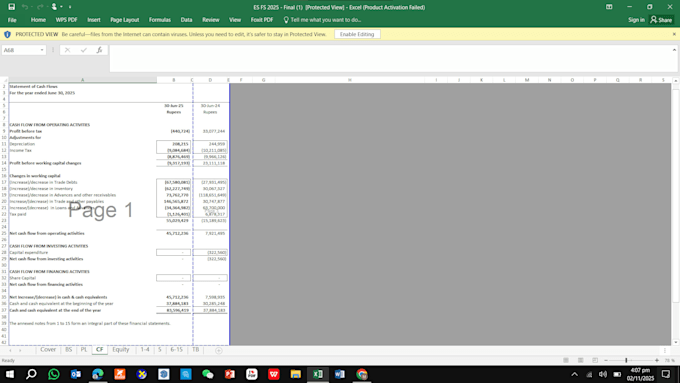Open the View ribbon tab
680x383 pixels.
click(x=235, y=20)
